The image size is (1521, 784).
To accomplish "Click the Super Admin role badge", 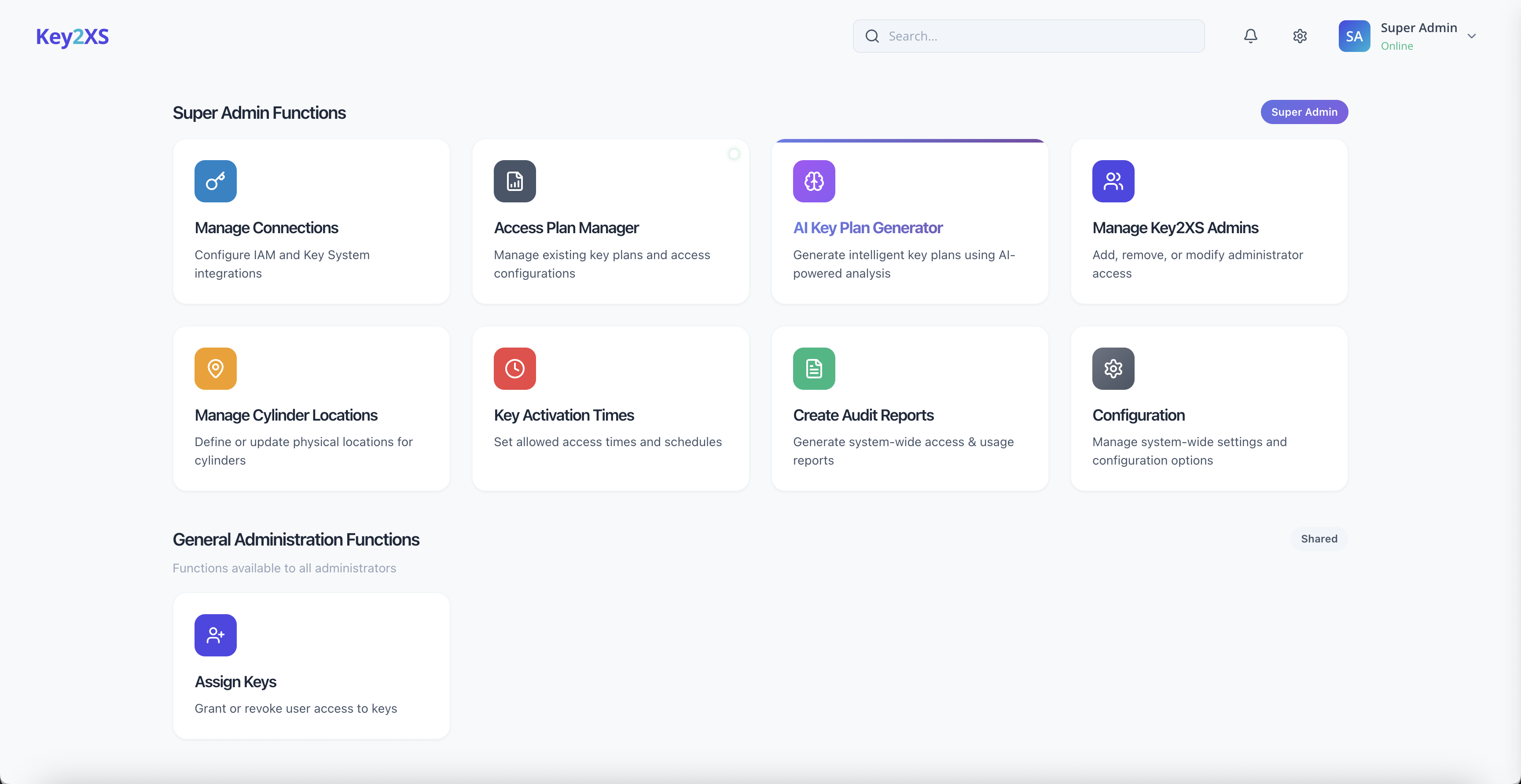I will 1304,112.
